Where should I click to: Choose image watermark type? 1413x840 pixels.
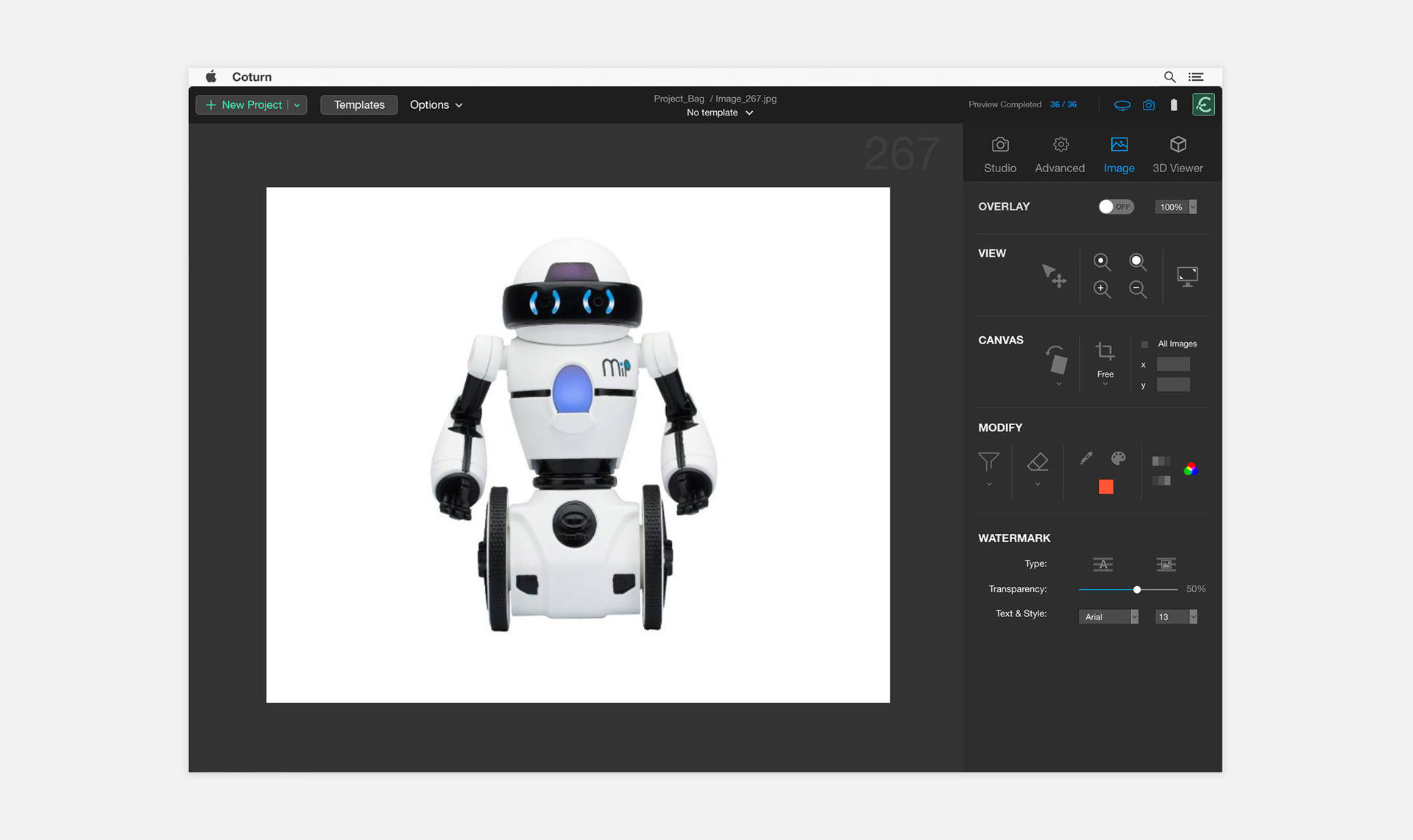pos(1166,564)
